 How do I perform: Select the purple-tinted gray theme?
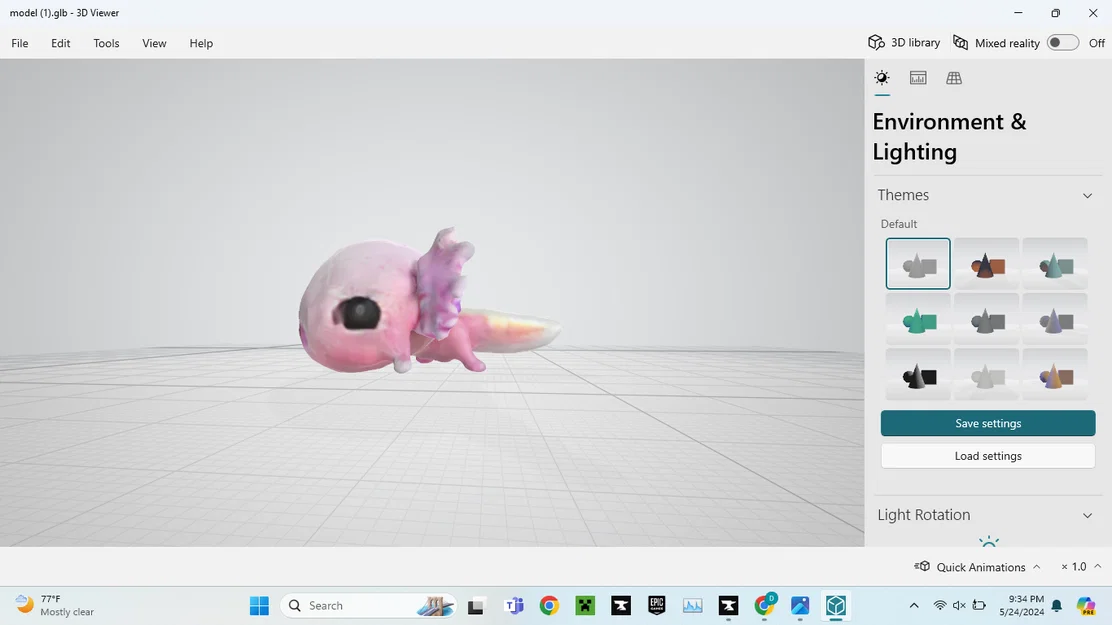point(1055,319)
